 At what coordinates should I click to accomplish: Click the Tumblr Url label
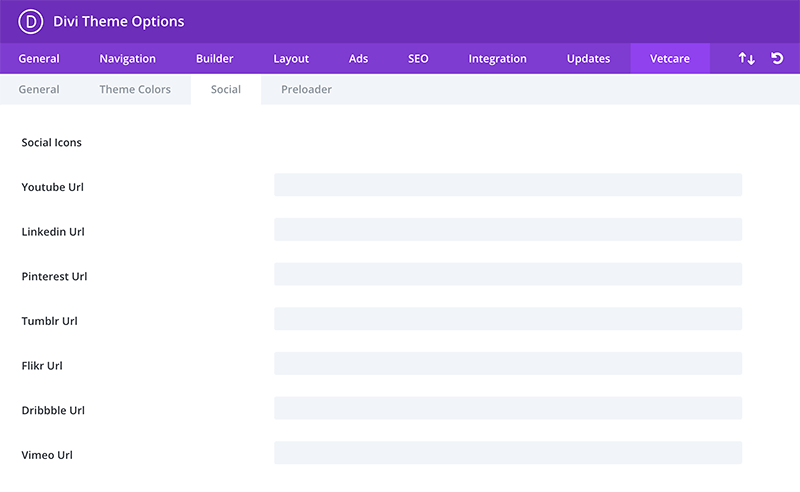click(x=49, y=321)
